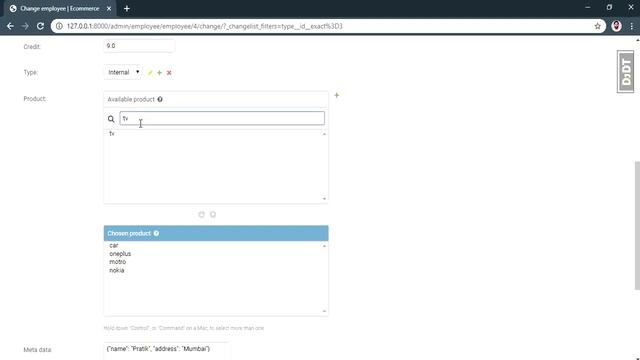
Task: Reload the current page
Action: coord(40,26)
